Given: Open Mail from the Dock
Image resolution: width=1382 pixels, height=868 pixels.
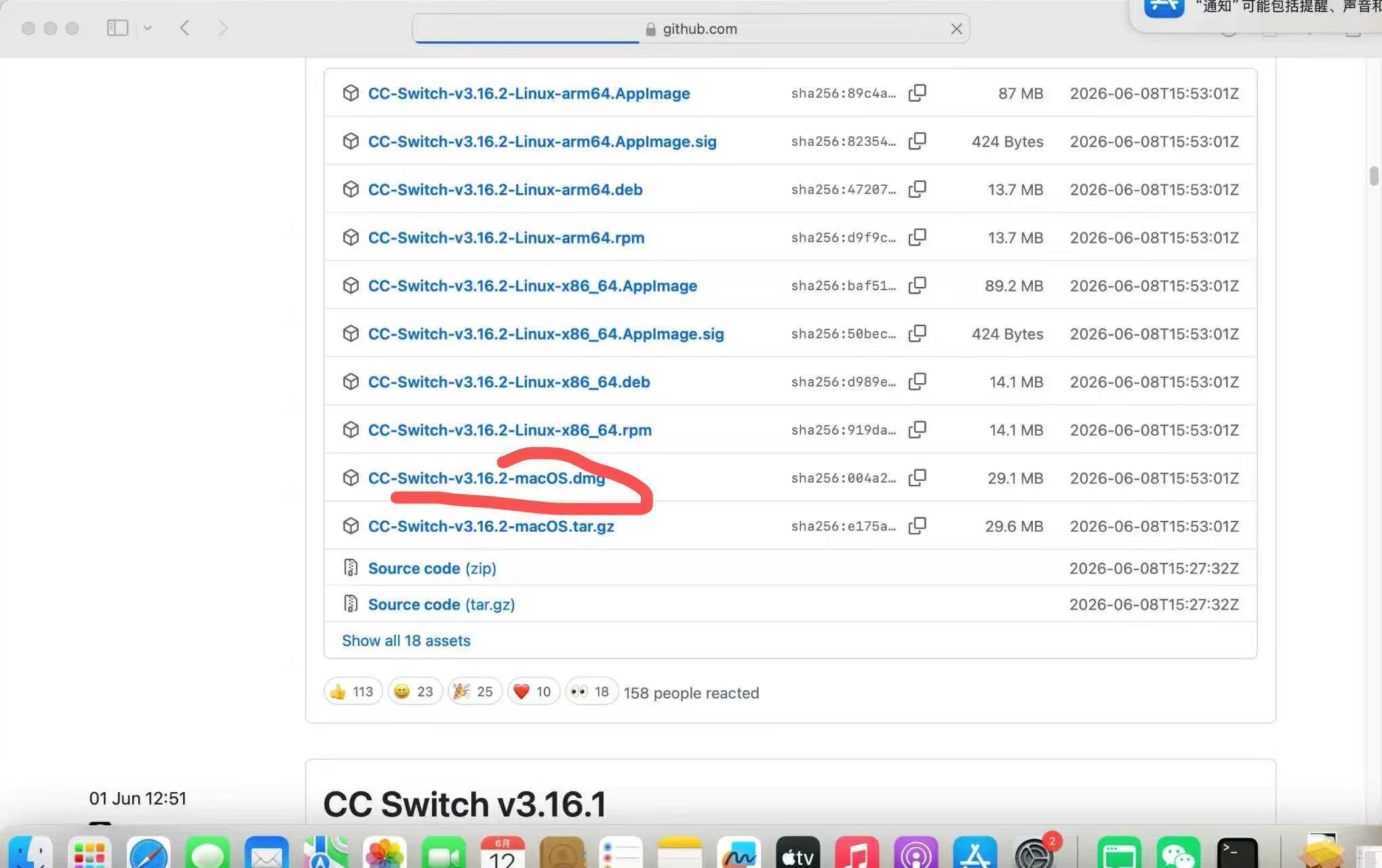Looking at the screenshot, I should [266, 852].
